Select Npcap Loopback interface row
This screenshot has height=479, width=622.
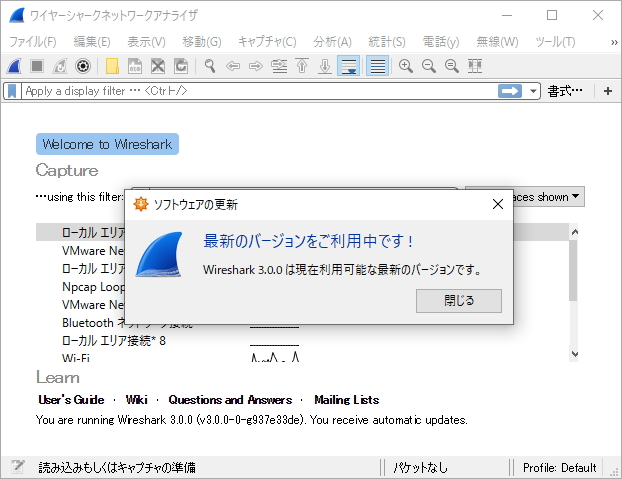pos(93,287)
